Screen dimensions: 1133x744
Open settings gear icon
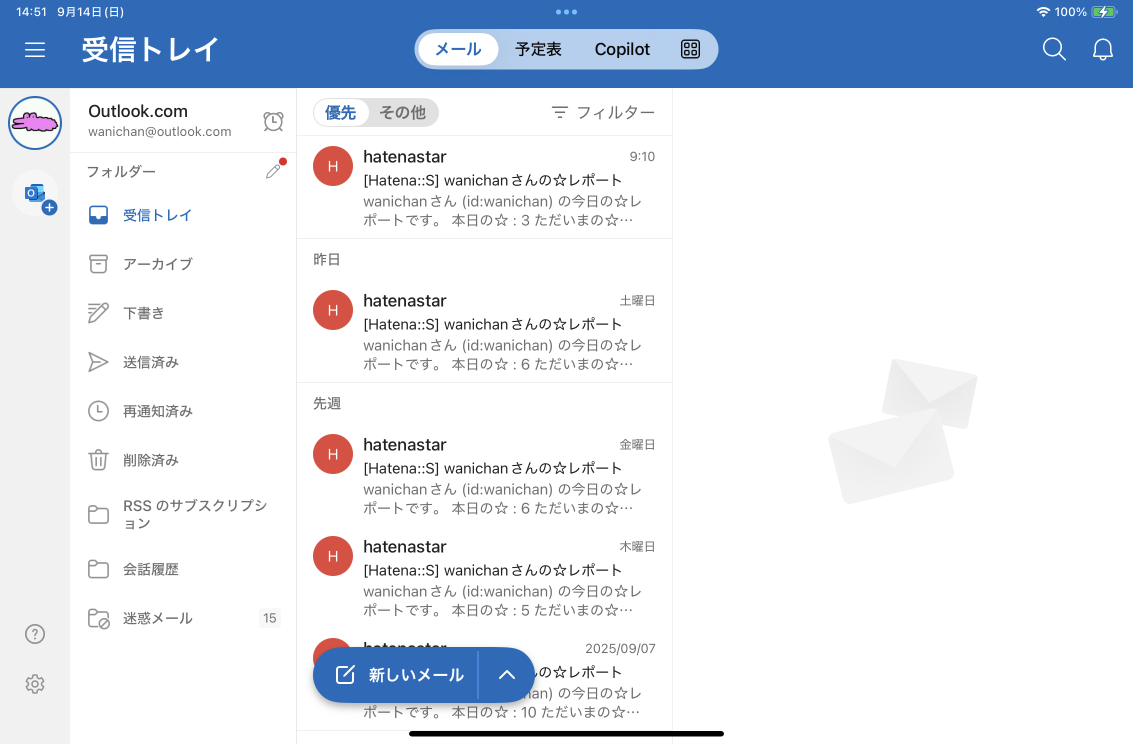[x=35, y=683]
